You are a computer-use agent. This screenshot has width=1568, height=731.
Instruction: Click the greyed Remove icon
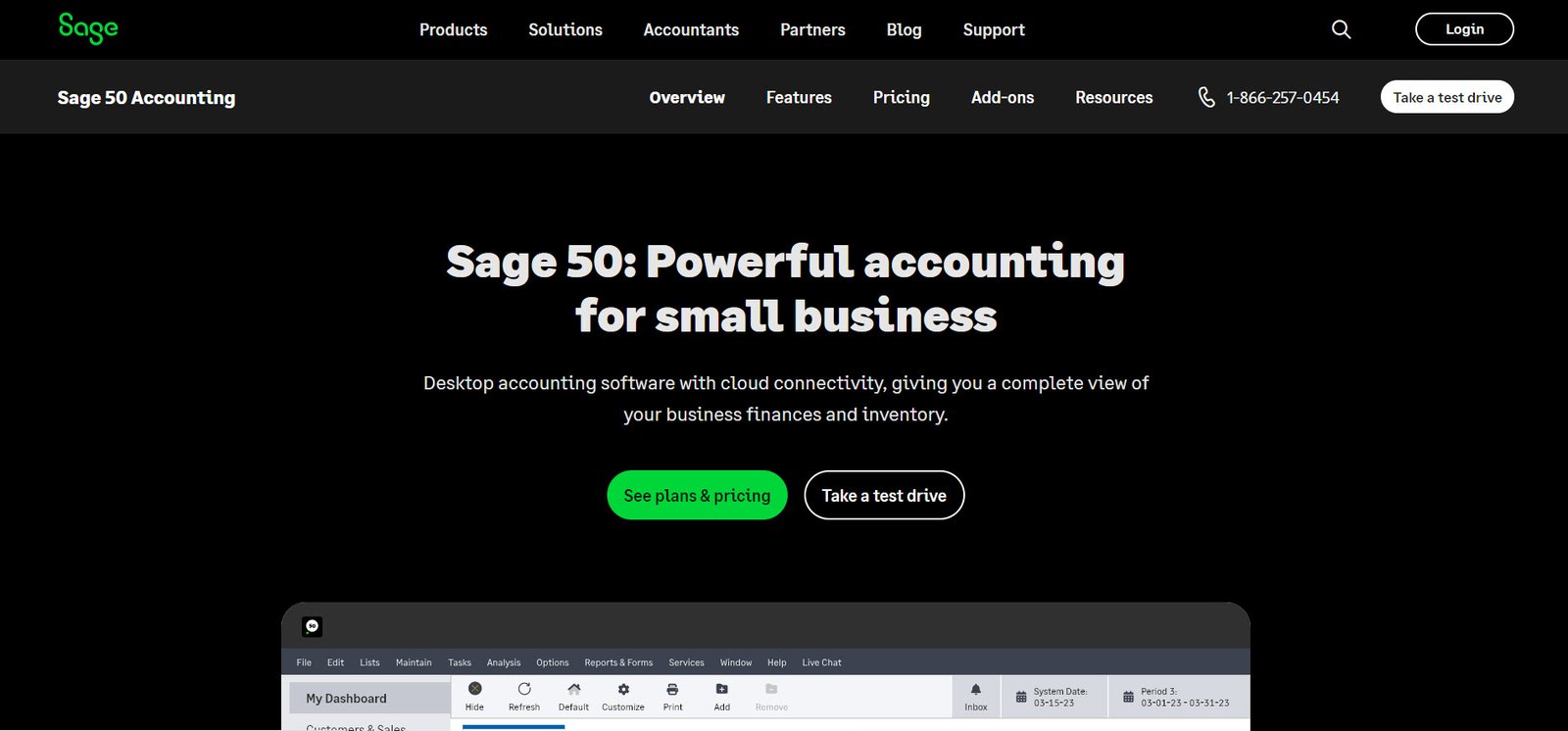tap(771, 689)
